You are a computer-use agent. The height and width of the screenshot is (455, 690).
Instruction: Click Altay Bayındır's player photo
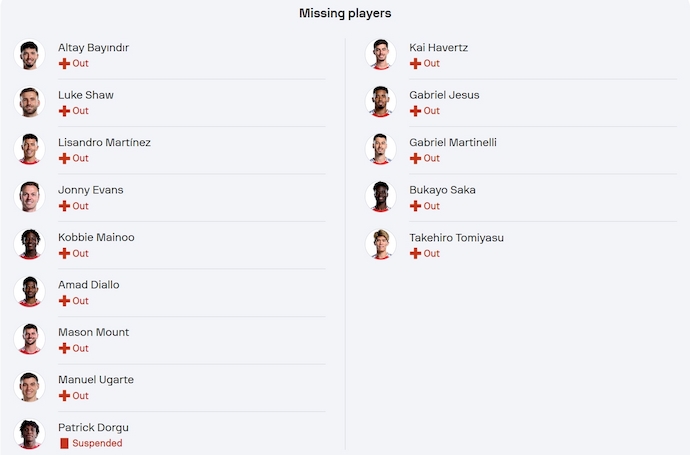click(x=30, y=55)
